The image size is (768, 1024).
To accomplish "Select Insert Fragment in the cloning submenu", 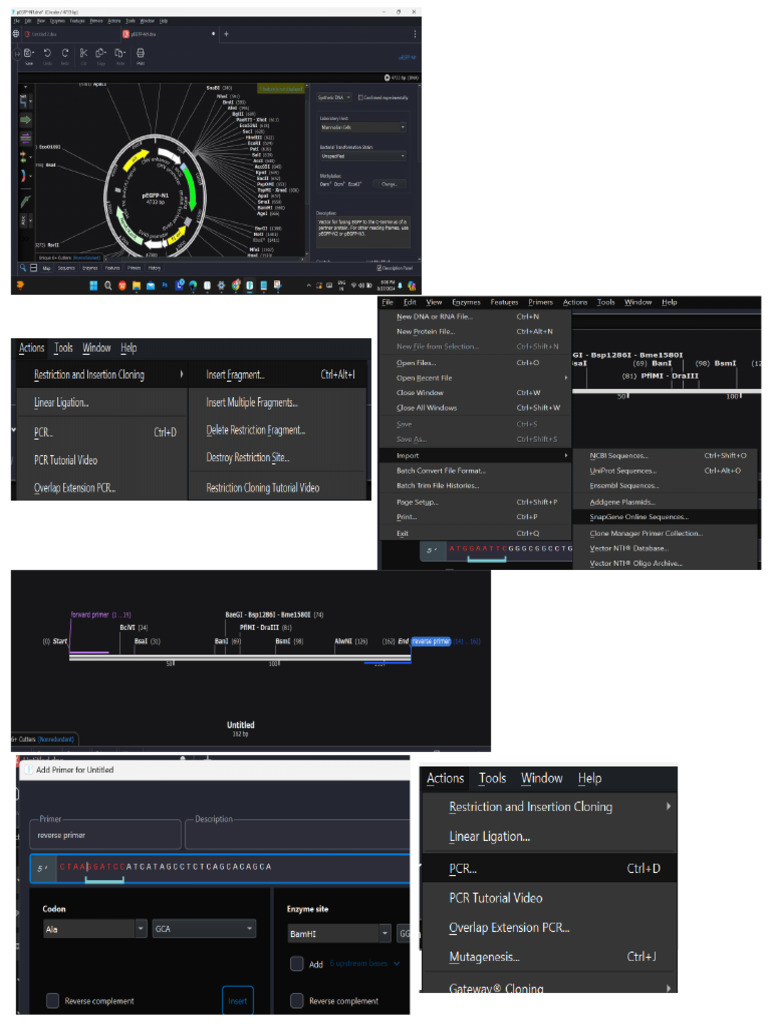I will (279, 374).
